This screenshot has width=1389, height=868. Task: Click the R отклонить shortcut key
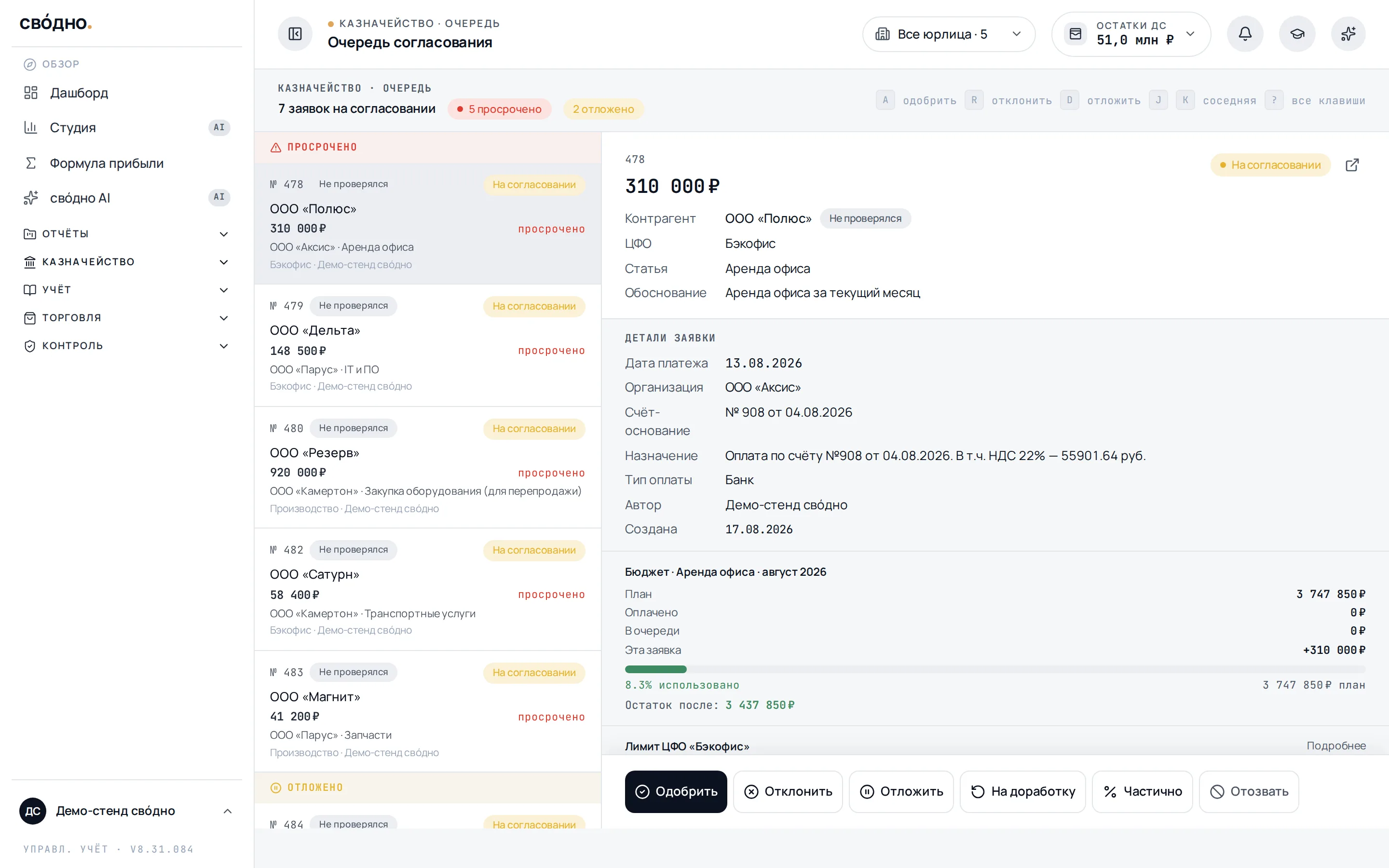tap(974, 100)
